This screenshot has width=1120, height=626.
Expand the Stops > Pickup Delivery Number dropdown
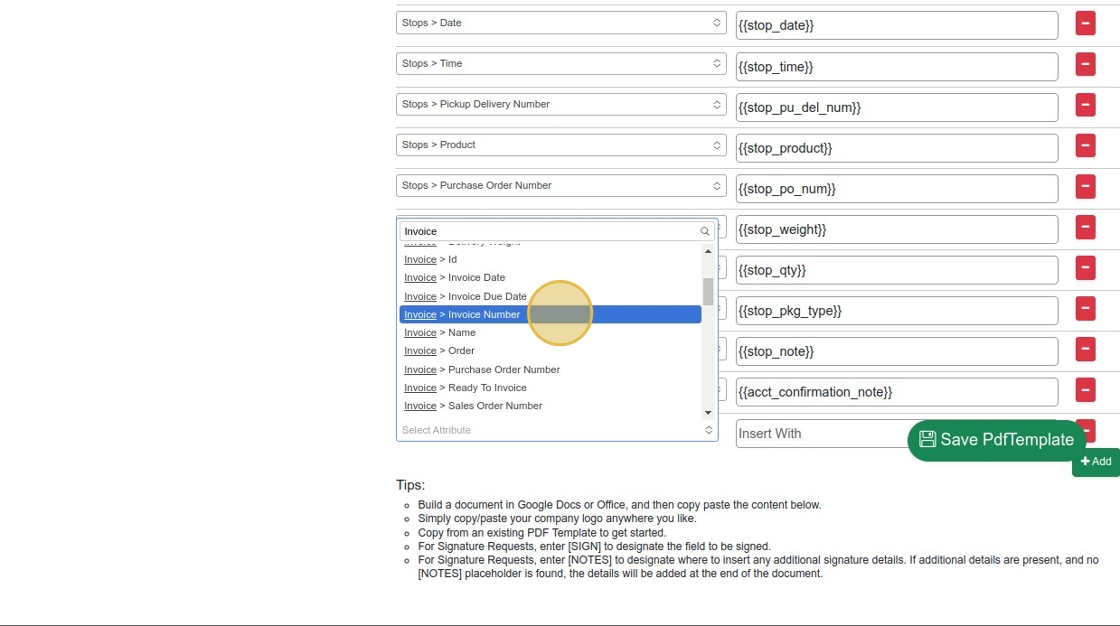(x=557, y=104)
